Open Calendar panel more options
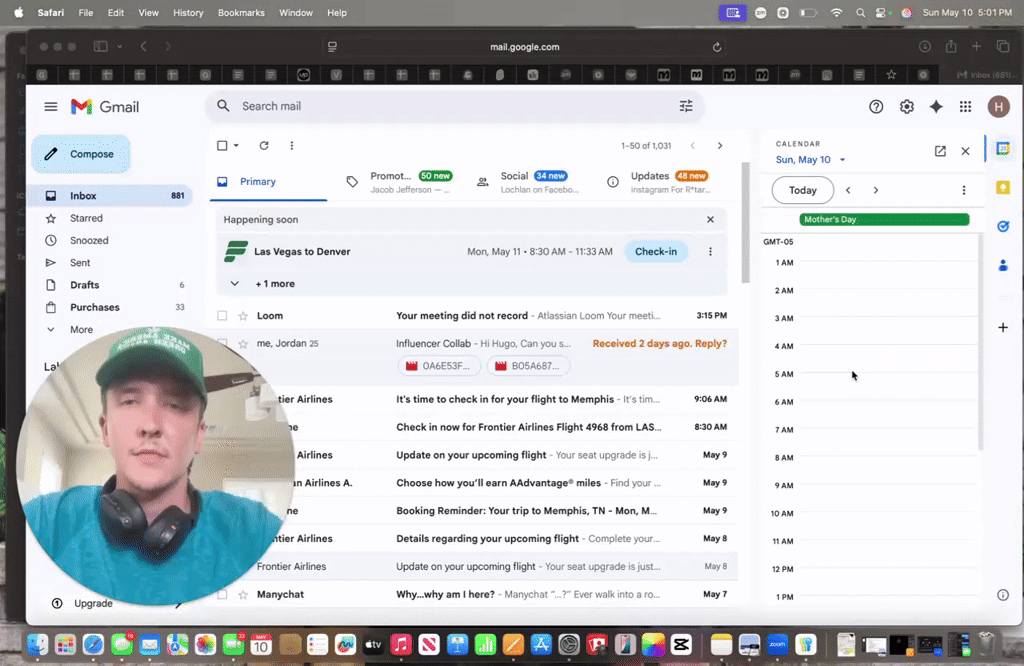The height and width of the screenshot is (666, 1024). 963,190
